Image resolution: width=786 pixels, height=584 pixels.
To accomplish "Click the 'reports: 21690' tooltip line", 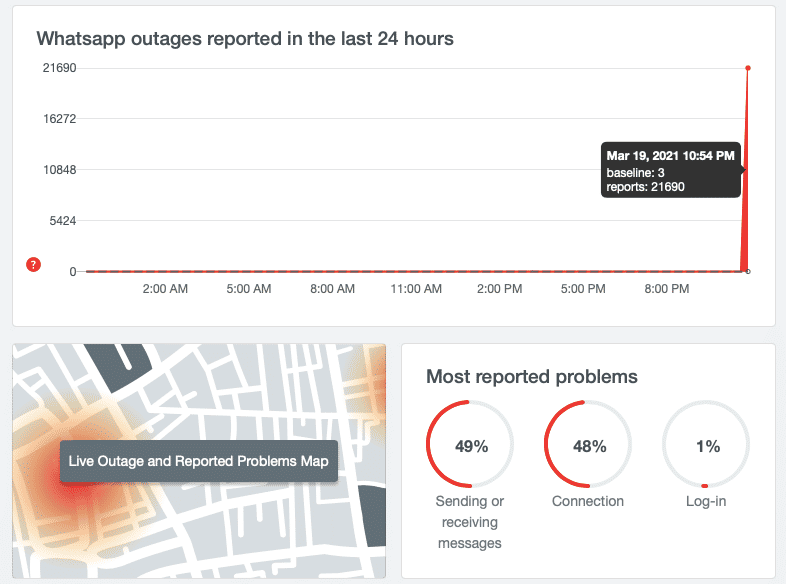I will tap(645, 187).
